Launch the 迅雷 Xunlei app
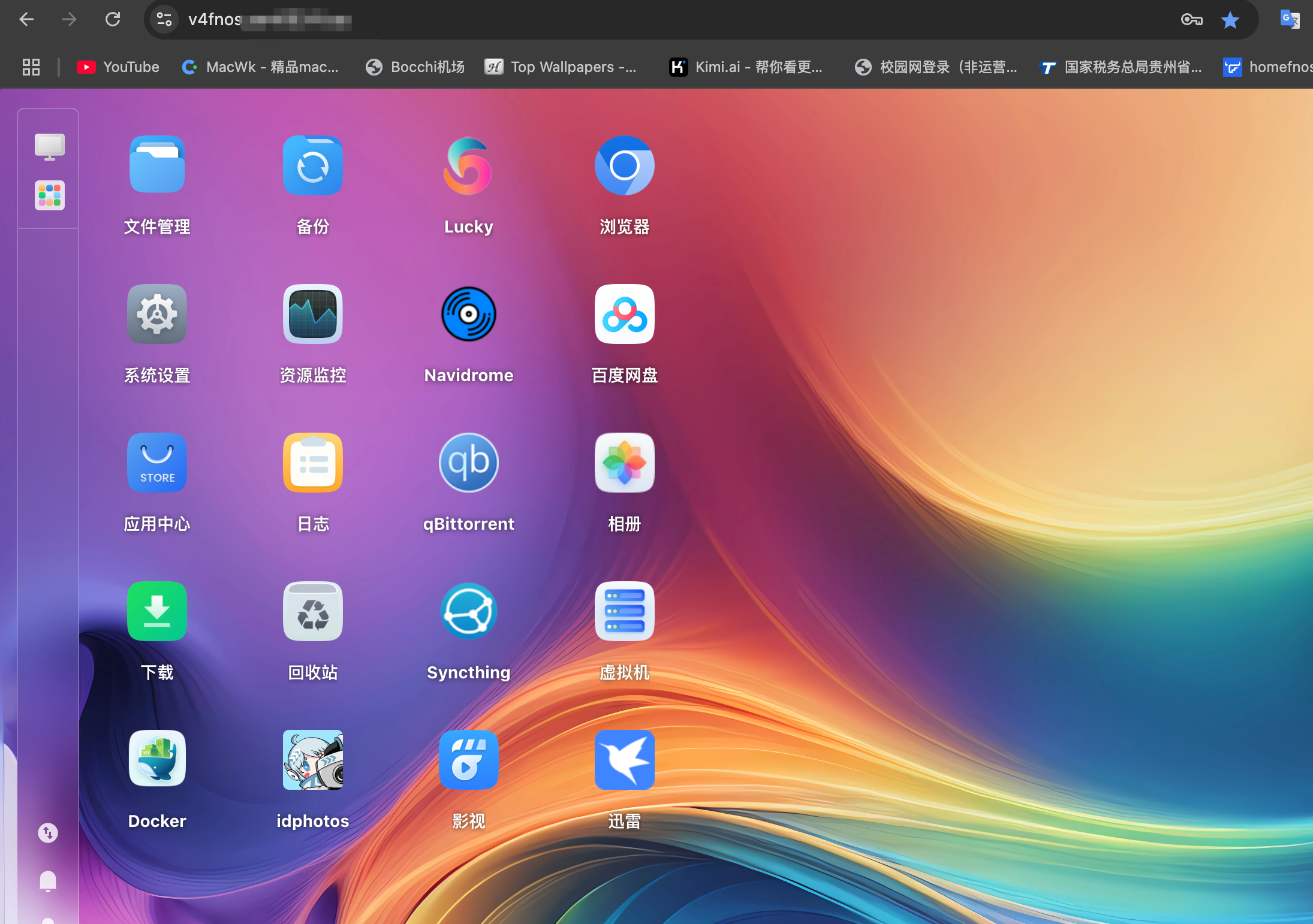Screen dimensions: 1313x924 click(x=625, y=760)
